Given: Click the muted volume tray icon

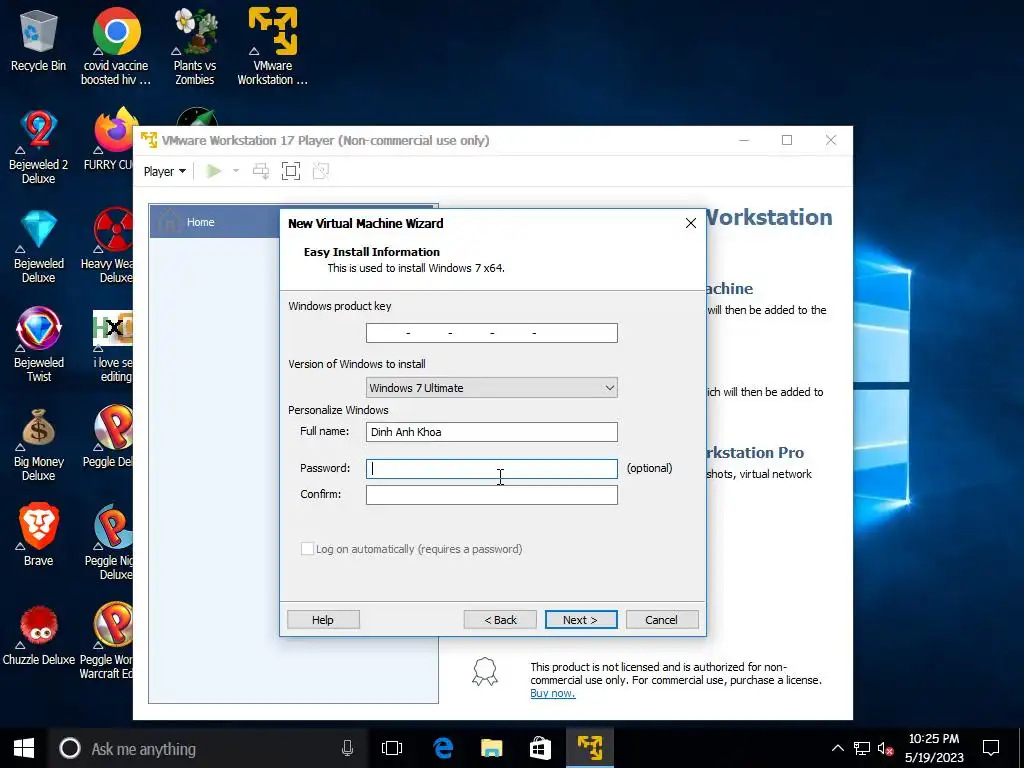Looking at the screenshot, I should click(x=886, y=748).
